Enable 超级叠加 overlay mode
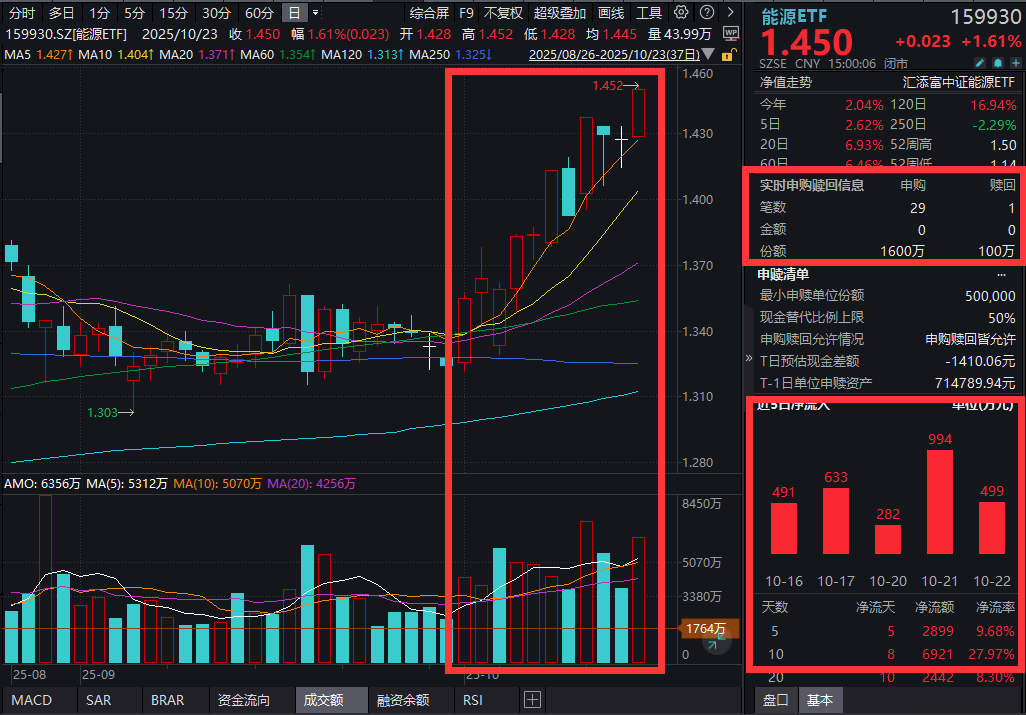The width and height of the screenshot is (1026, 715). (x=559, y=13)
